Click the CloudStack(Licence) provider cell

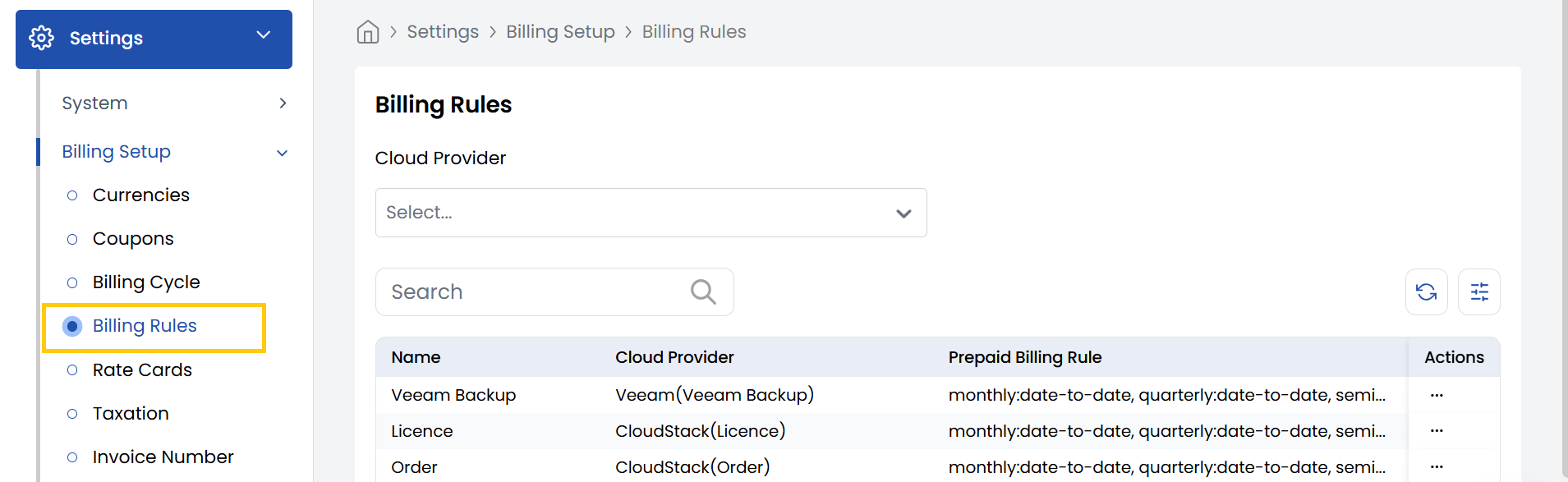(701, 431)
